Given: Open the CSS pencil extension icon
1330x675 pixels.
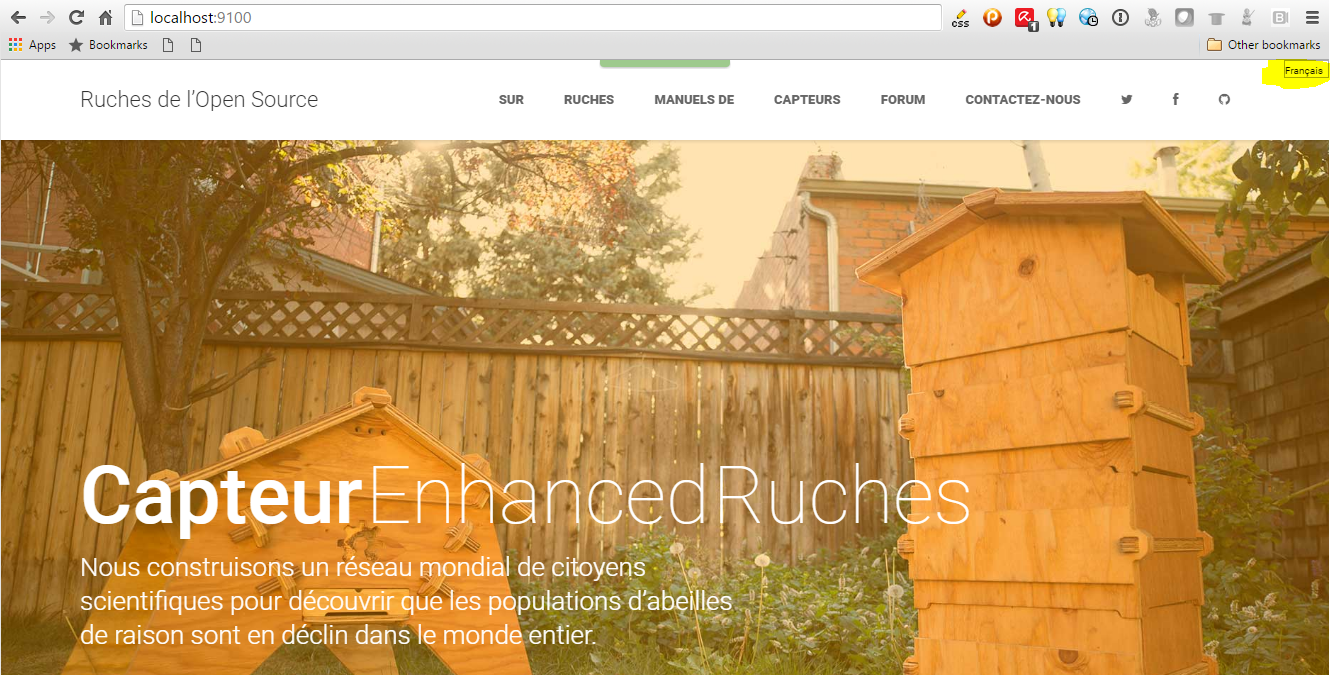Looking at the screenshot, I should click(960, 18).
